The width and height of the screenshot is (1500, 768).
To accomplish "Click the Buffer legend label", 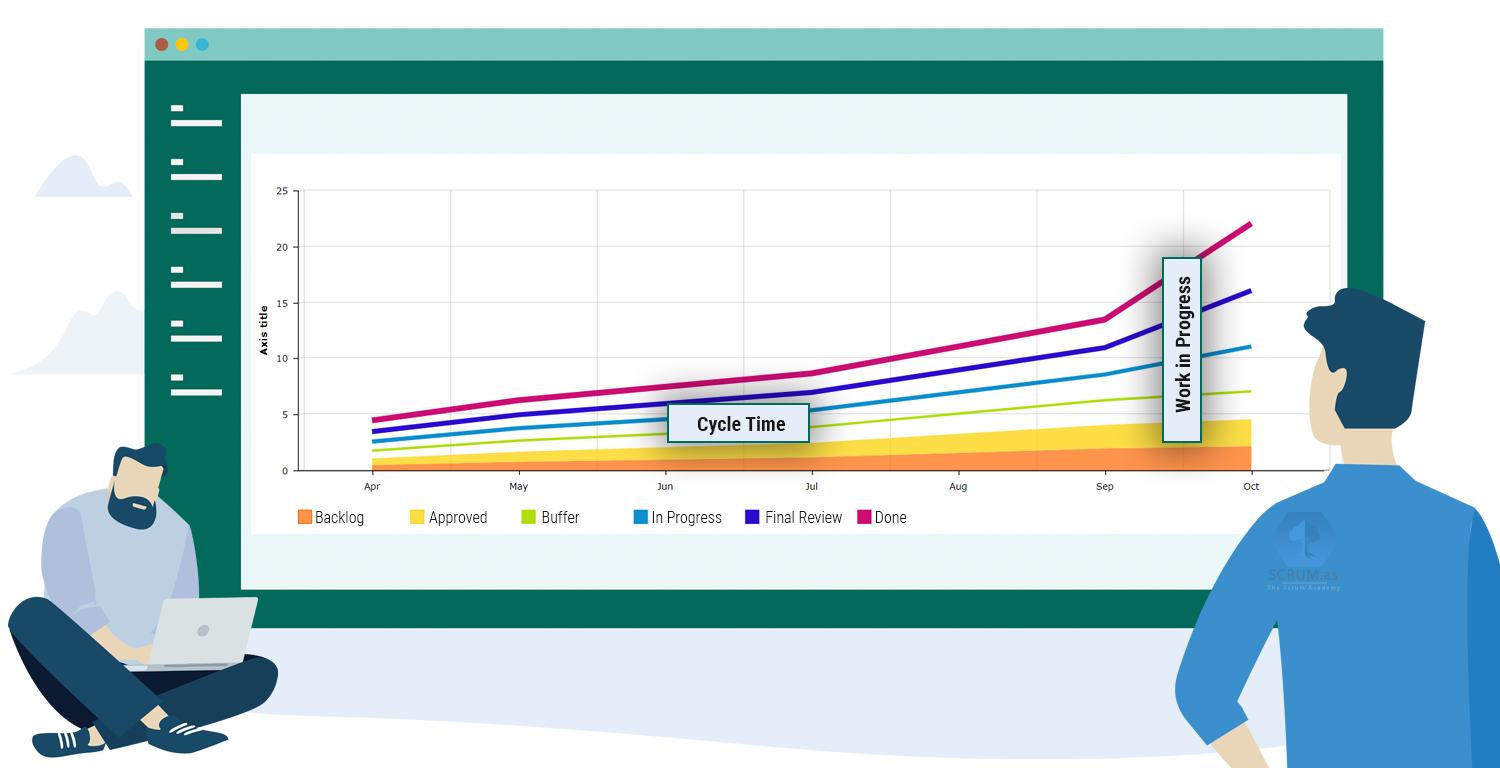I will pyautogui.click(x=560, y=518).
